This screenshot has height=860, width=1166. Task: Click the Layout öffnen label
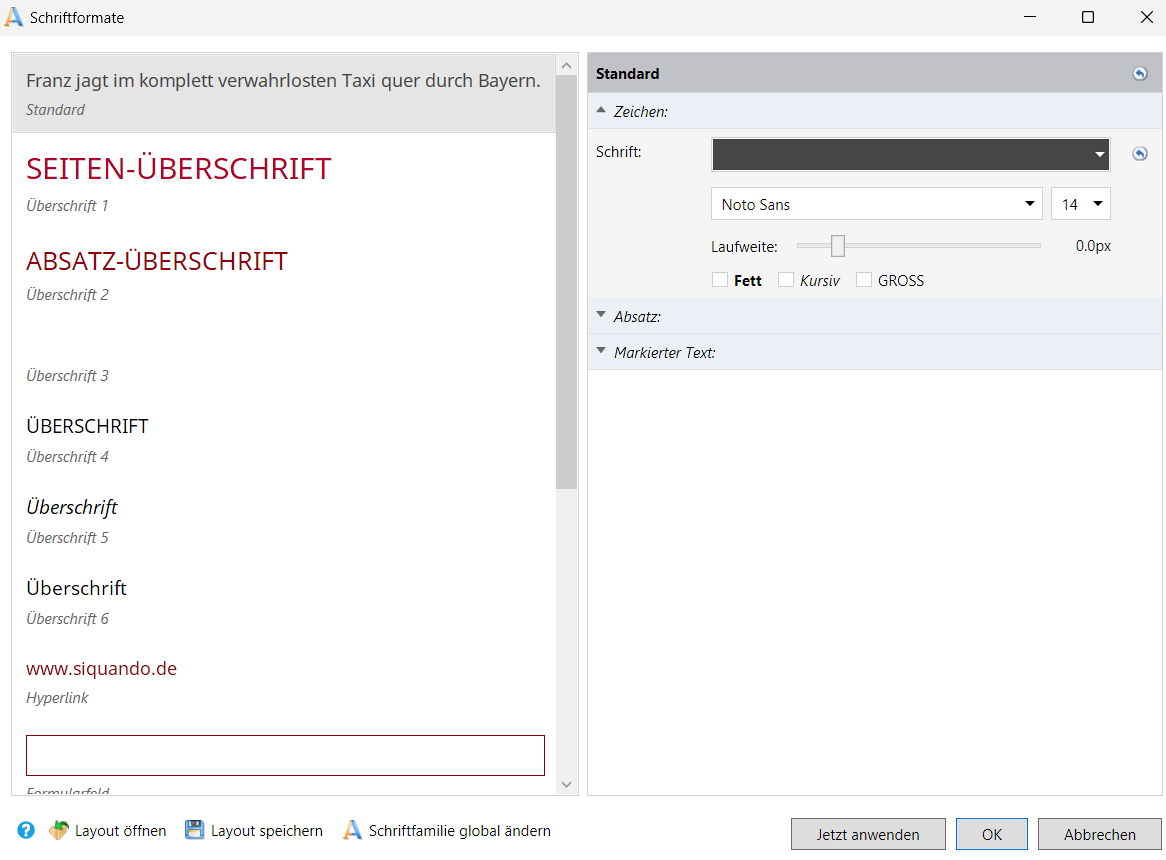(120, 831)
